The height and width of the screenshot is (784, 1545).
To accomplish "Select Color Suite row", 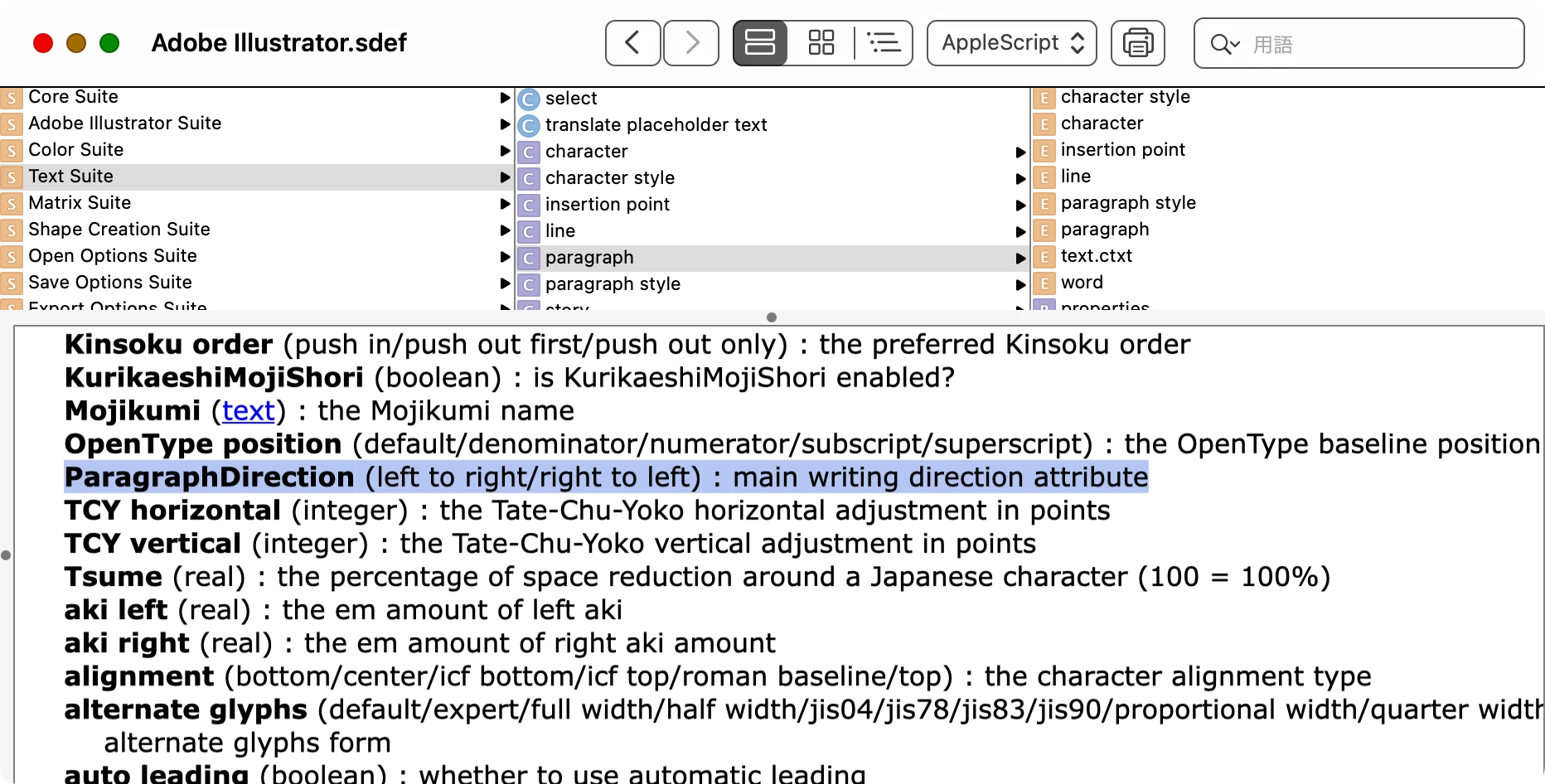I will 256,150.
